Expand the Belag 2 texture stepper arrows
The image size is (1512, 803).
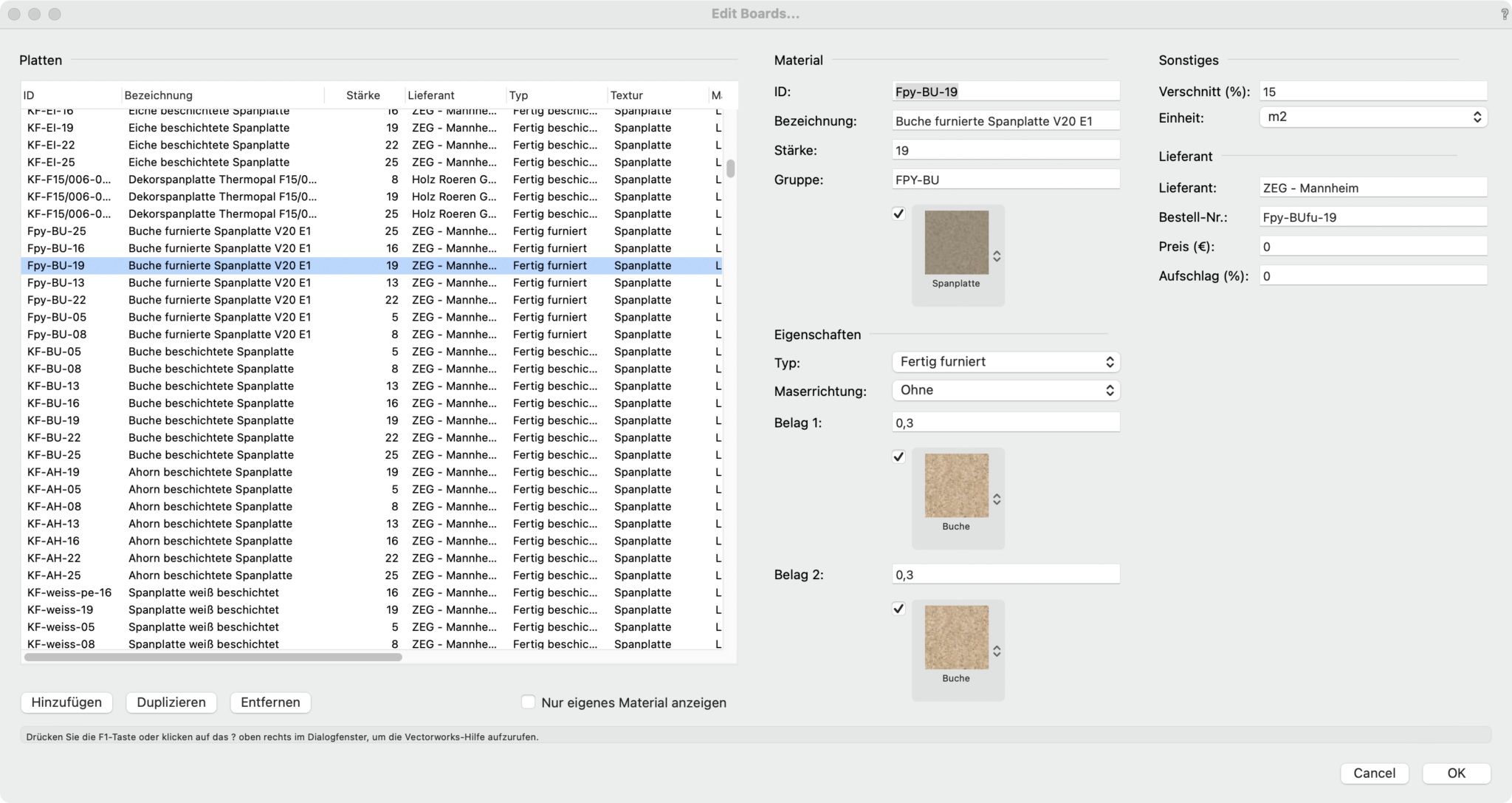(997, 651)
